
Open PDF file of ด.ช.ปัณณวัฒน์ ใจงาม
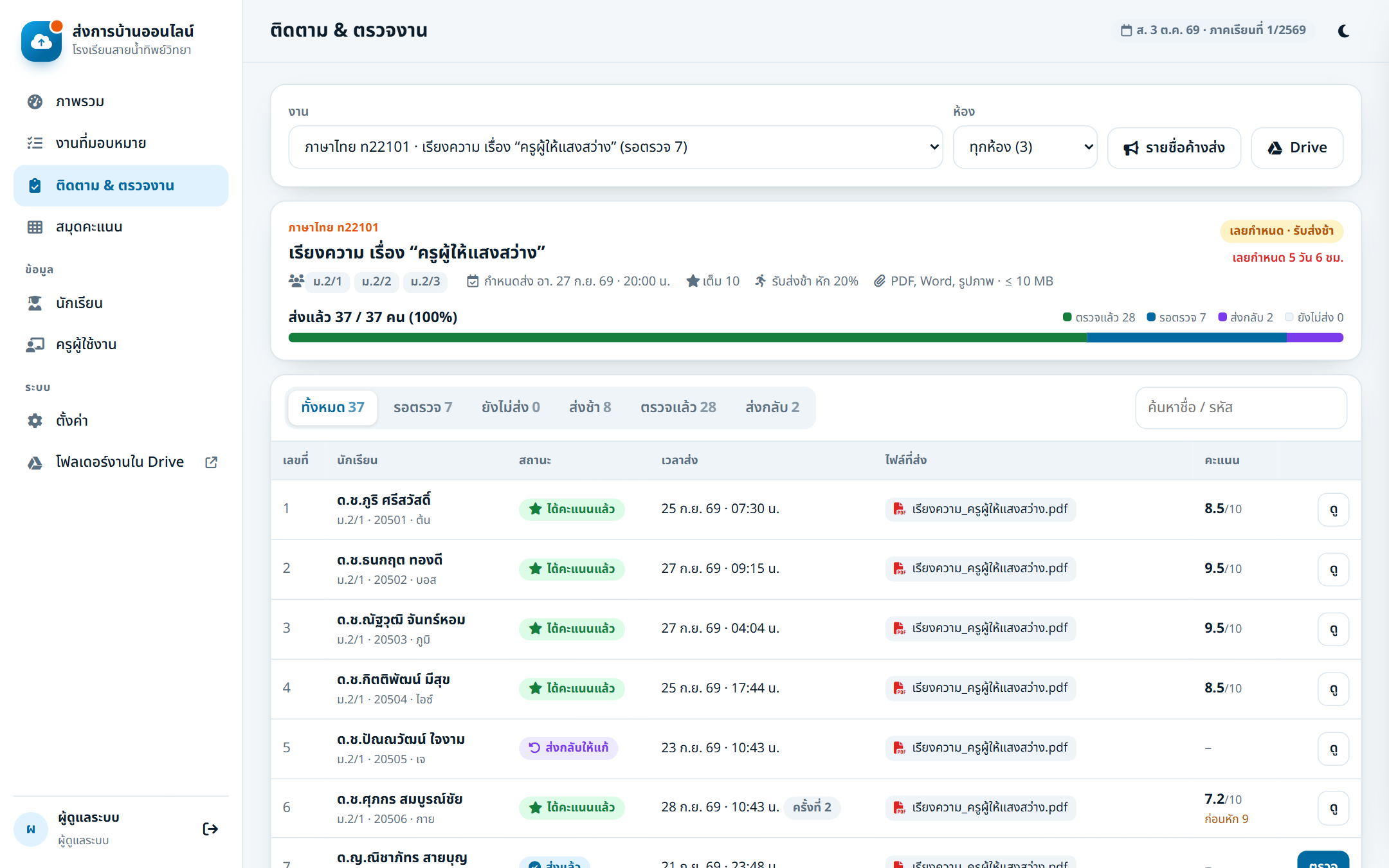(x=981, y=748)
